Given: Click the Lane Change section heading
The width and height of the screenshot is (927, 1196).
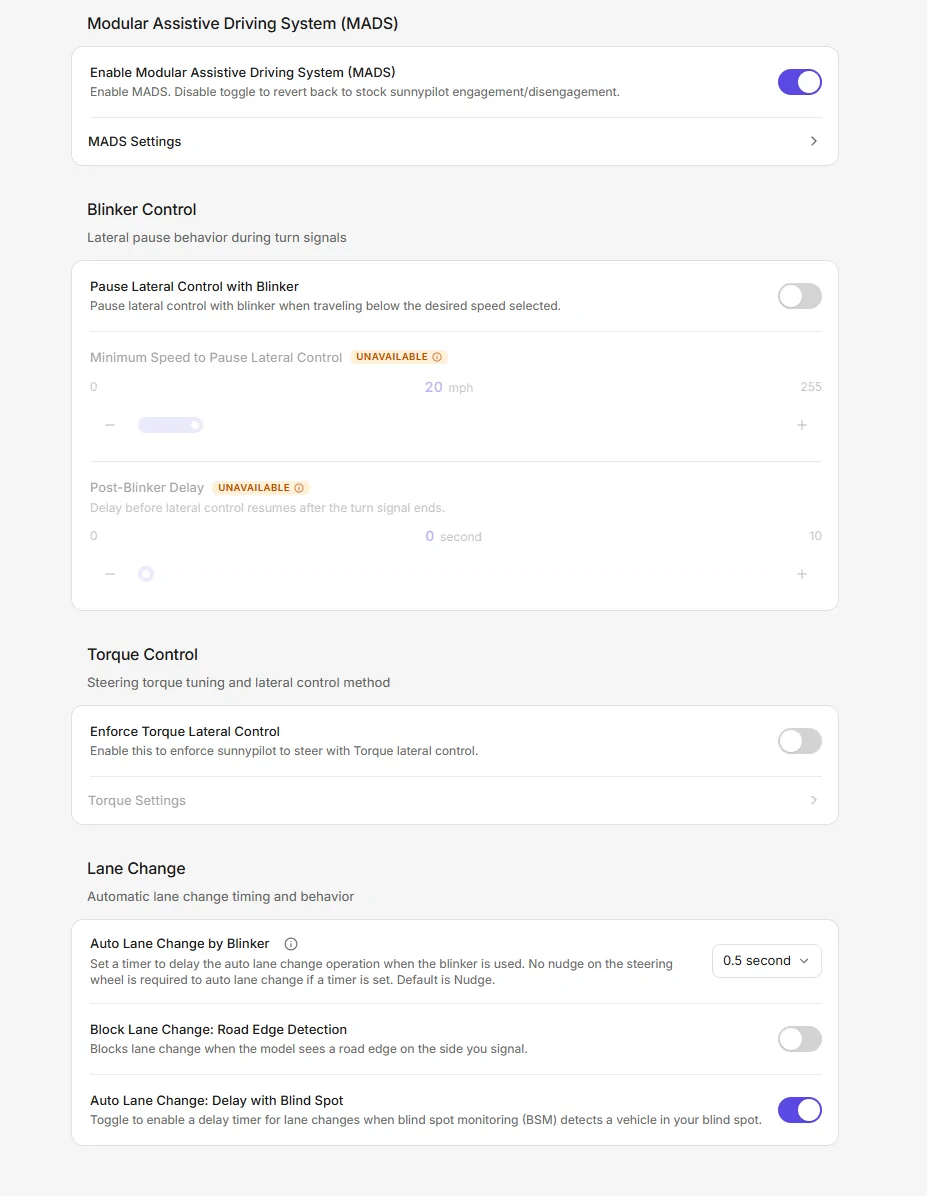Looking at the screenshot, I should 136,869.
